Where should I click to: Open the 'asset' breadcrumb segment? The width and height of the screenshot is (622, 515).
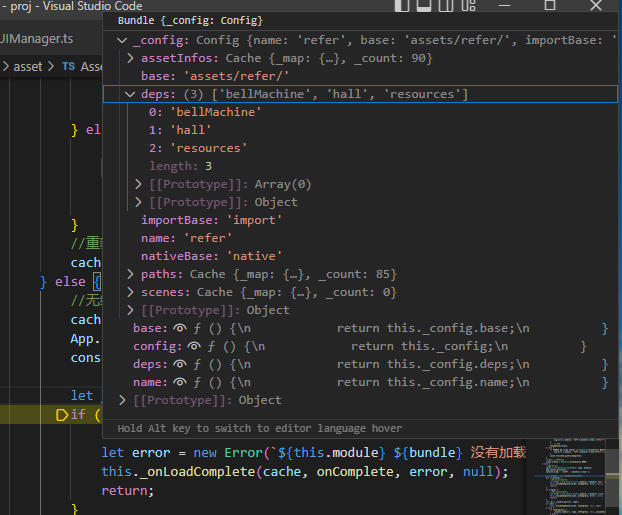click(27, 67)
